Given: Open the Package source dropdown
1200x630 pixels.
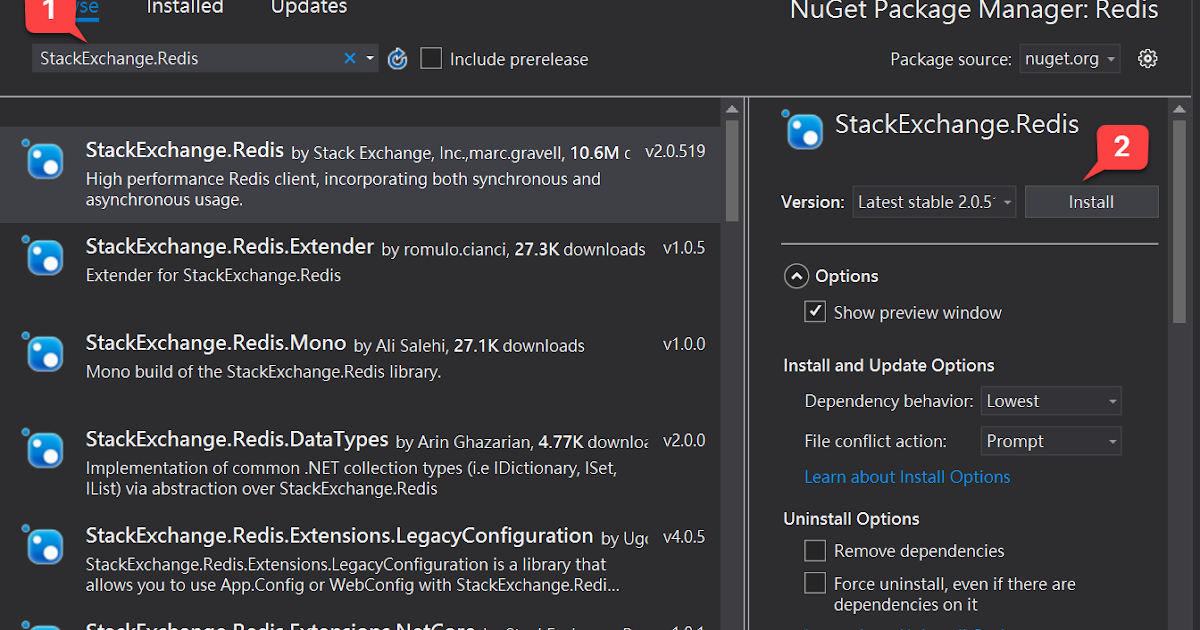Looking at the screenshot, I should coord(1069,59).
